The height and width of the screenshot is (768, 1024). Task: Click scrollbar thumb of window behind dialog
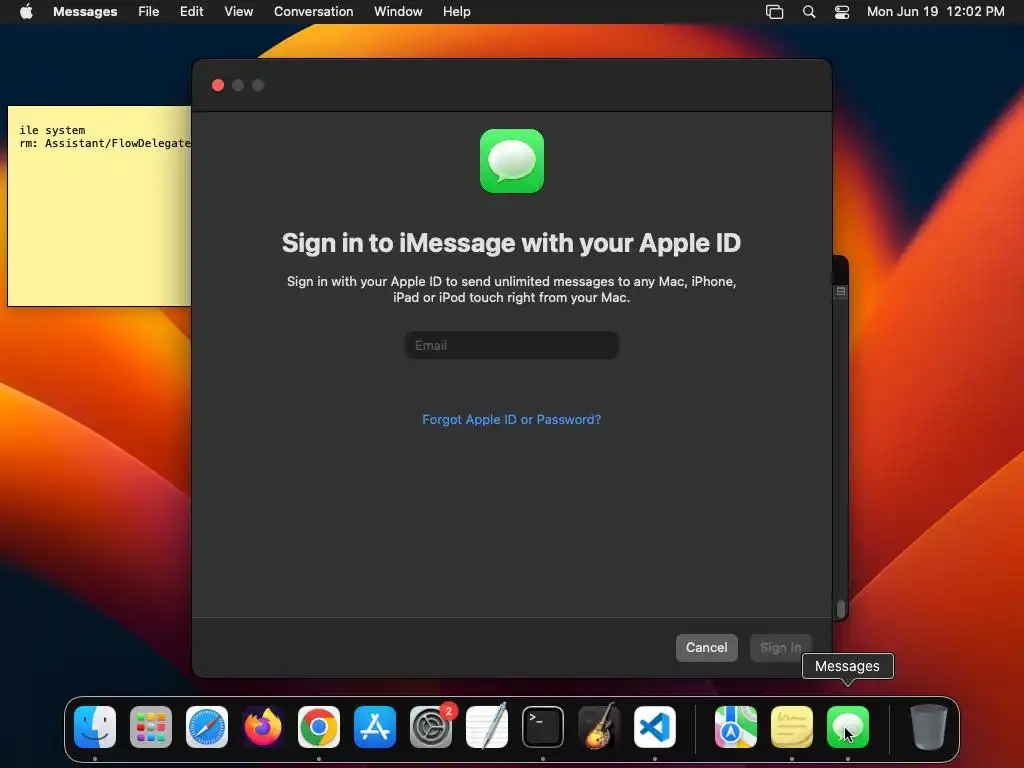pyautogui.click(x=840, y=609)
